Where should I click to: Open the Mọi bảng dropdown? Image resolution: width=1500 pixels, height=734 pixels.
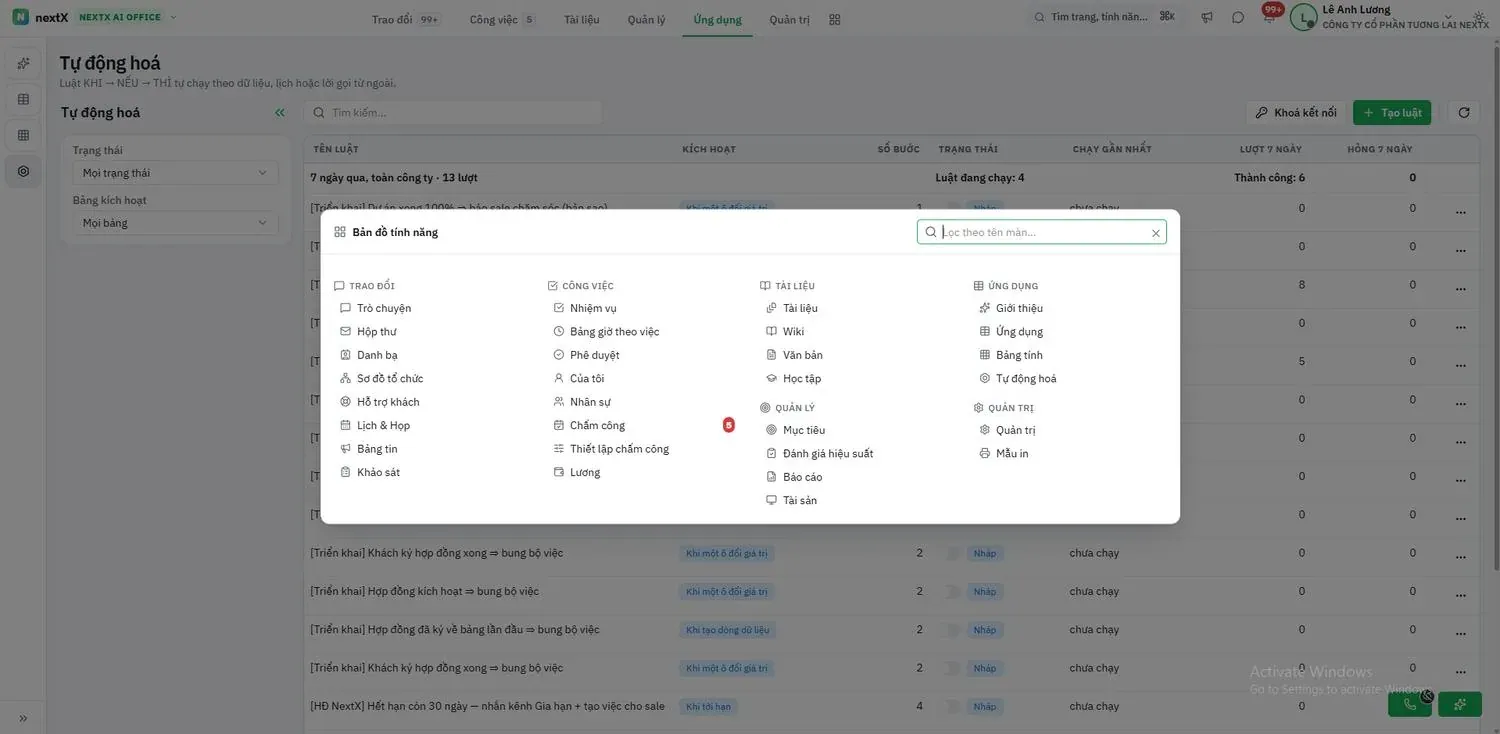point(175,223)
